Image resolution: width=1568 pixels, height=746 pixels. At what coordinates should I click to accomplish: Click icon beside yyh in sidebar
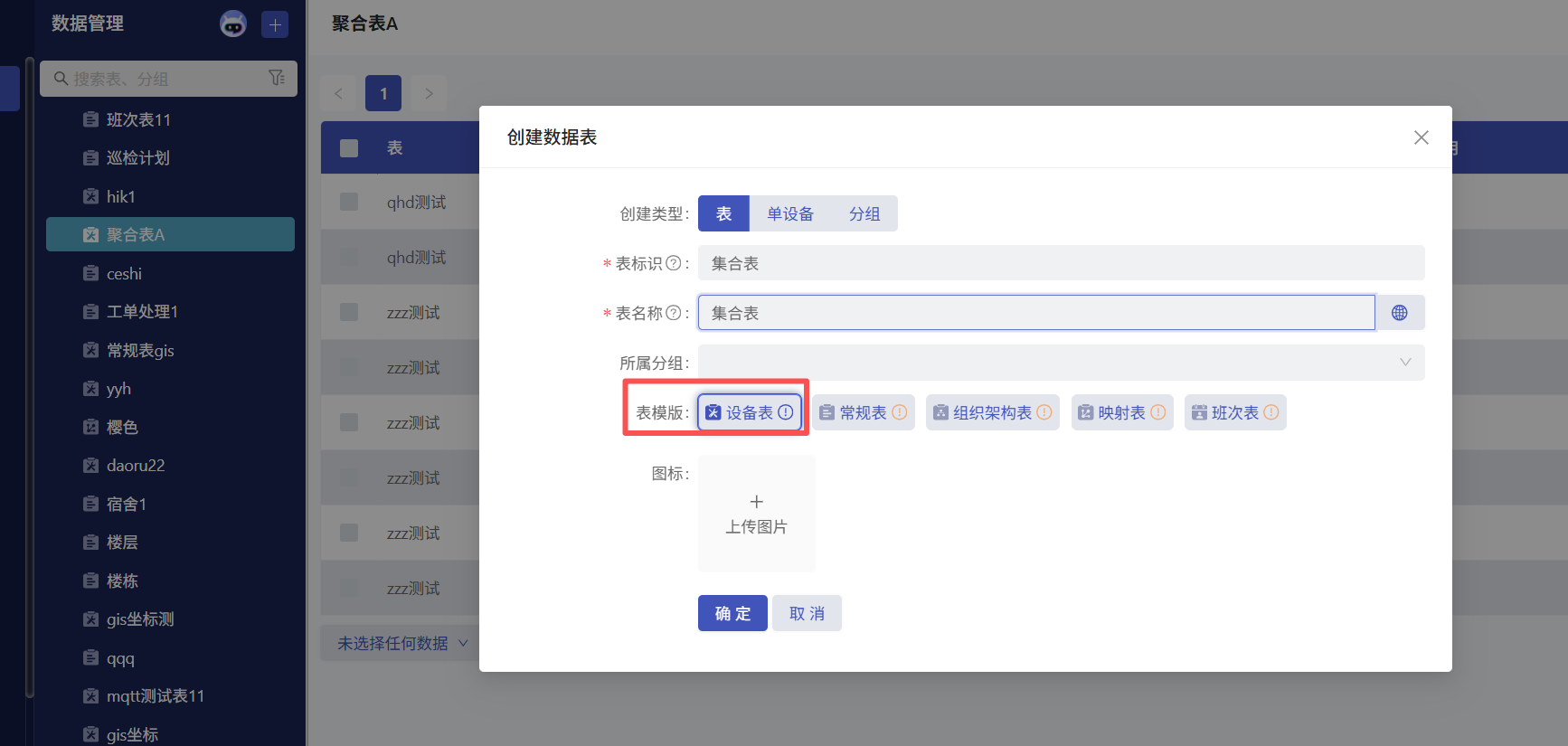90,389
